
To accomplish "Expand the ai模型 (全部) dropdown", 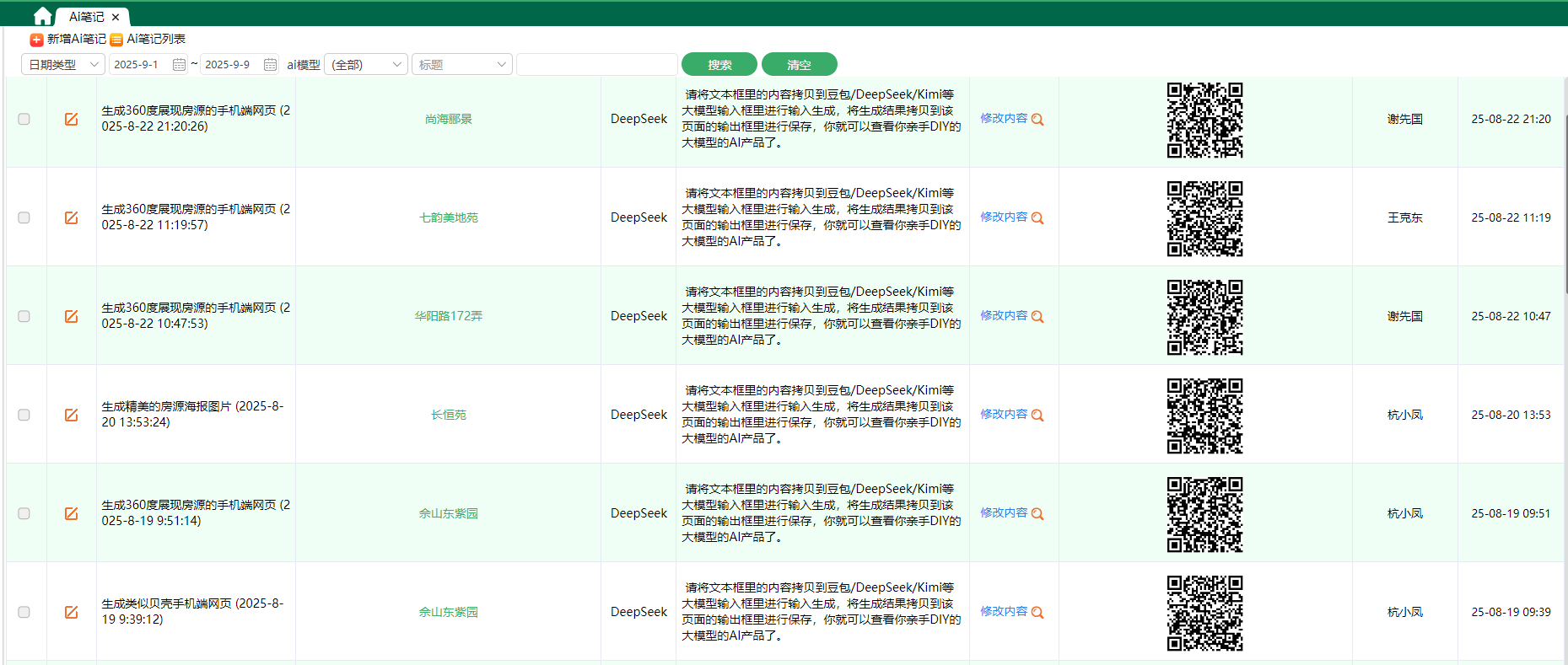I will 366,65.
